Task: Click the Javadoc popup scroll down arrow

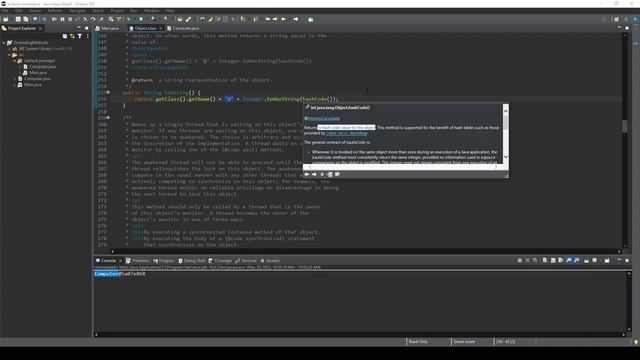Action: (506, 157)
